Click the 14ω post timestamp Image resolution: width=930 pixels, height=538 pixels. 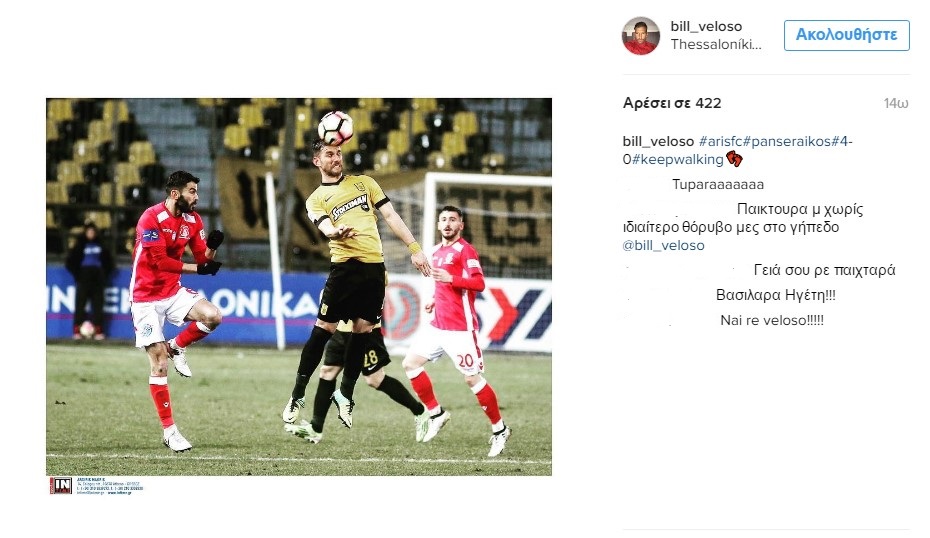point(896,103)
